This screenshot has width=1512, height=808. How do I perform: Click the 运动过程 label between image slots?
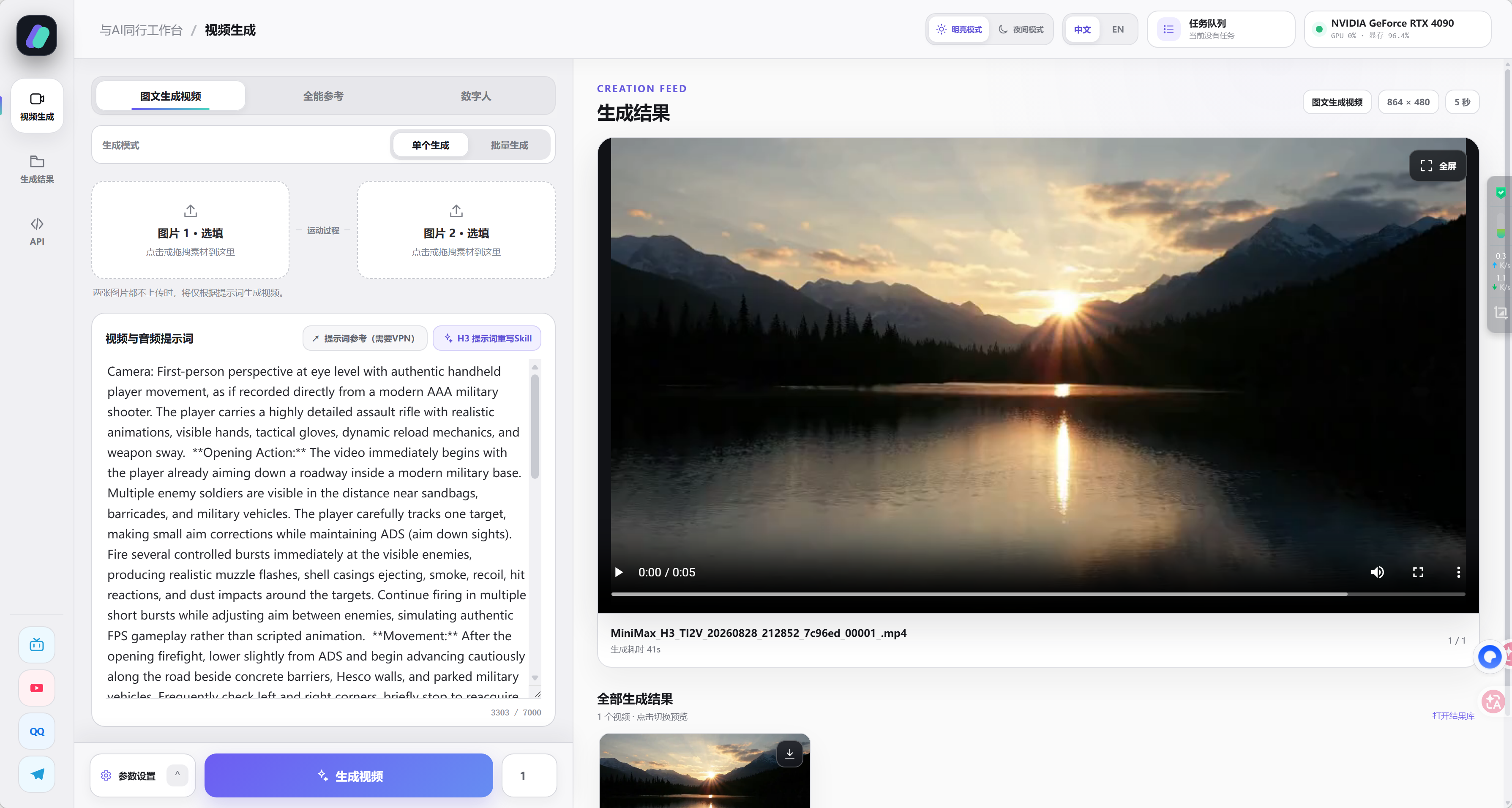pos(323,231)
